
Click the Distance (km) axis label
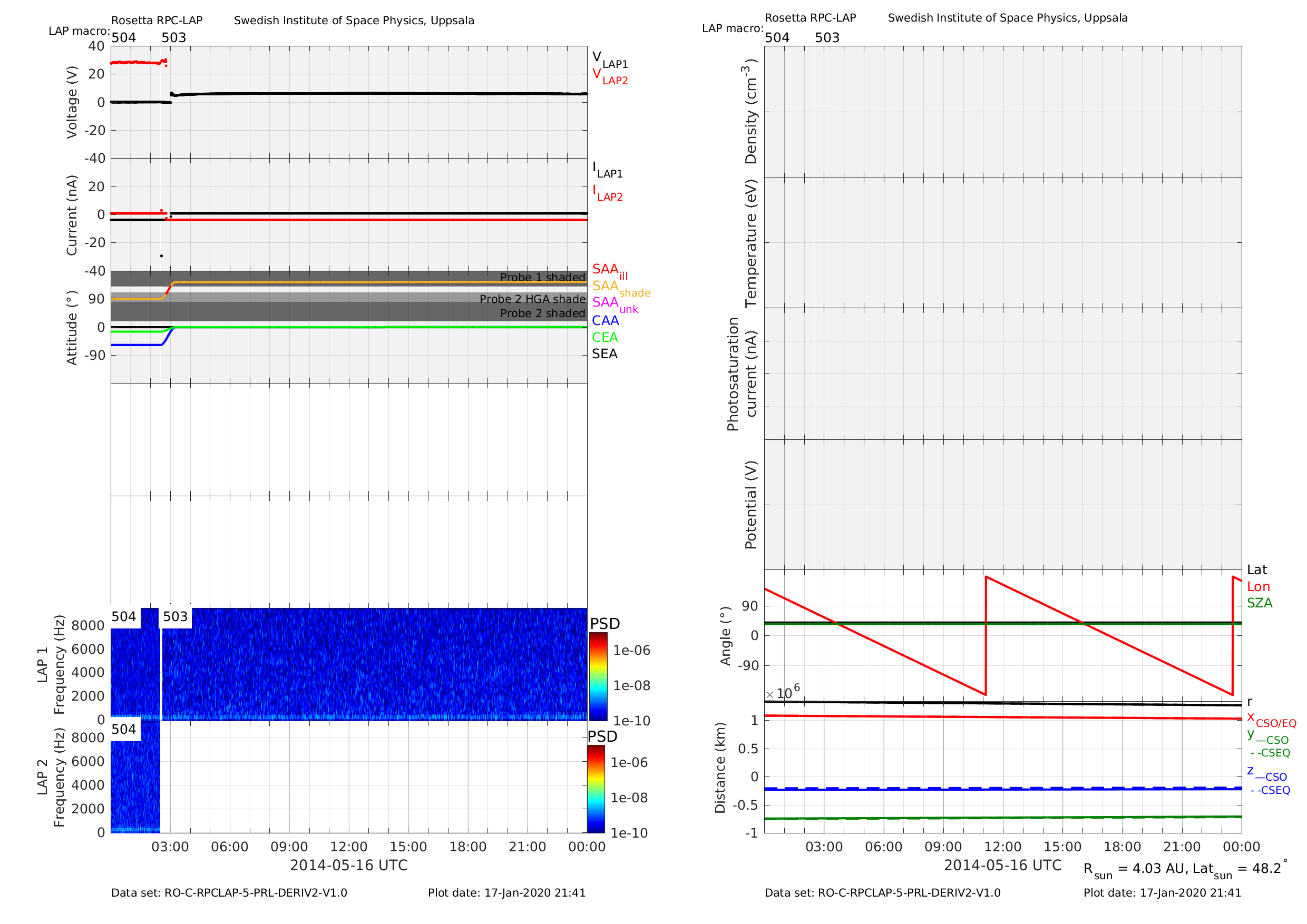720,768
